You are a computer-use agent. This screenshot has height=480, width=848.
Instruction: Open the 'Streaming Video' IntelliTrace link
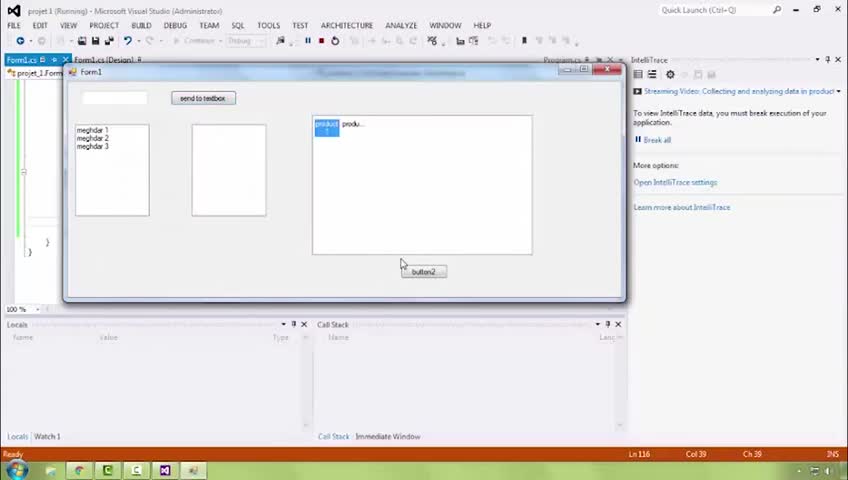tap(739, 91)
